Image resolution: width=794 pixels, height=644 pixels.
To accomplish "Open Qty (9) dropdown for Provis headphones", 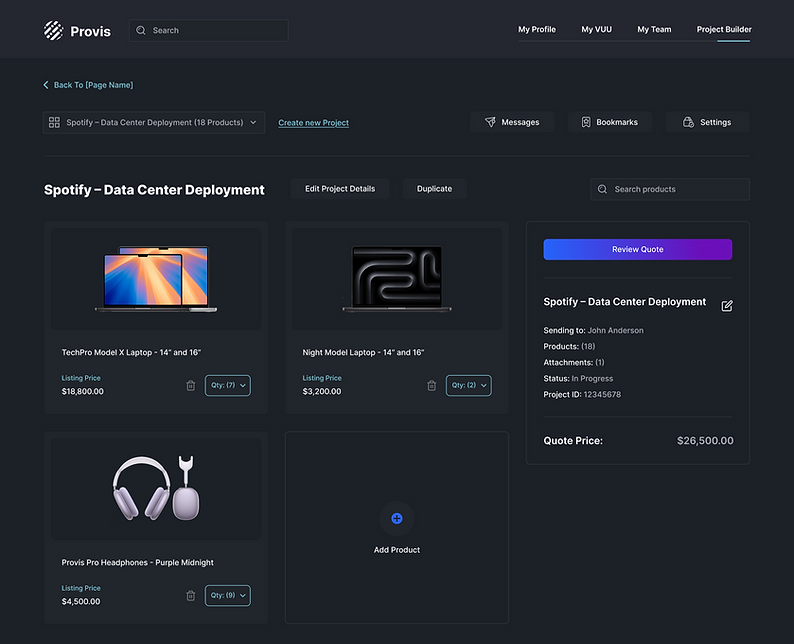I will point(228,596).
